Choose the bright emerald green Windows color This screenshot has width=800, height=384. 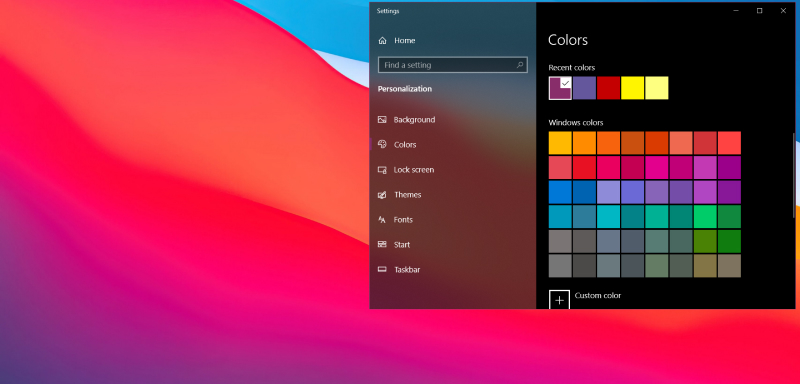coord(705,217)
